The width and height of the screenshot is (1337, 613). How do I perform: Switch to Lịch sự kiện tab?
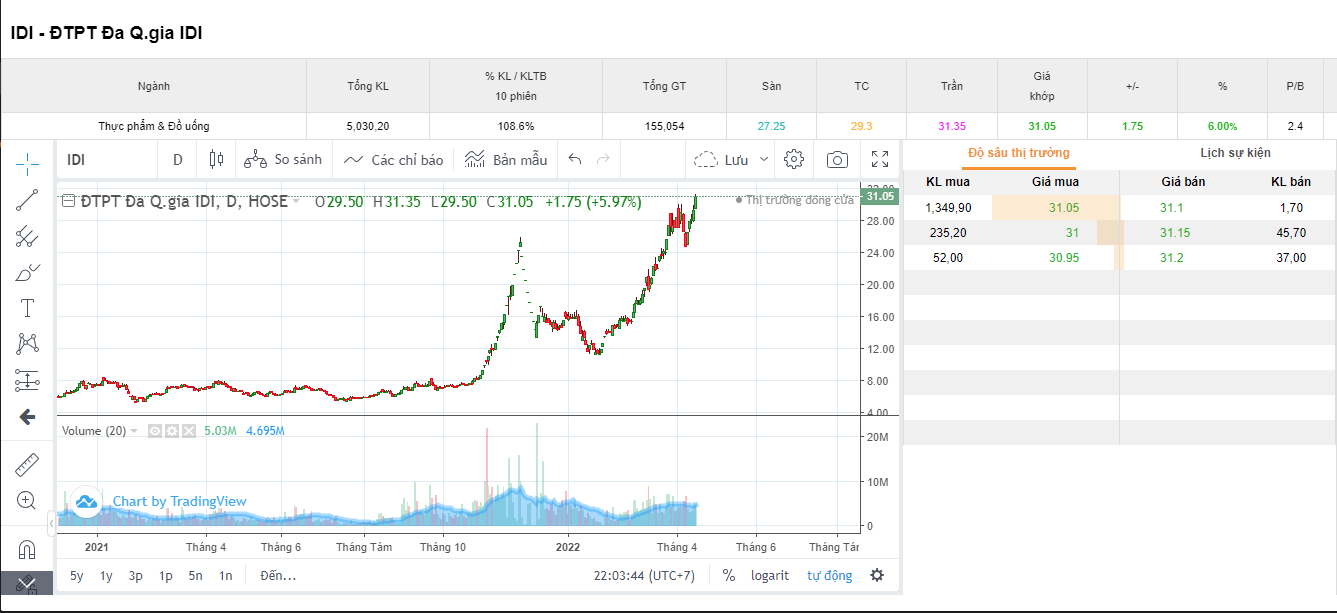click(1235, 153)
